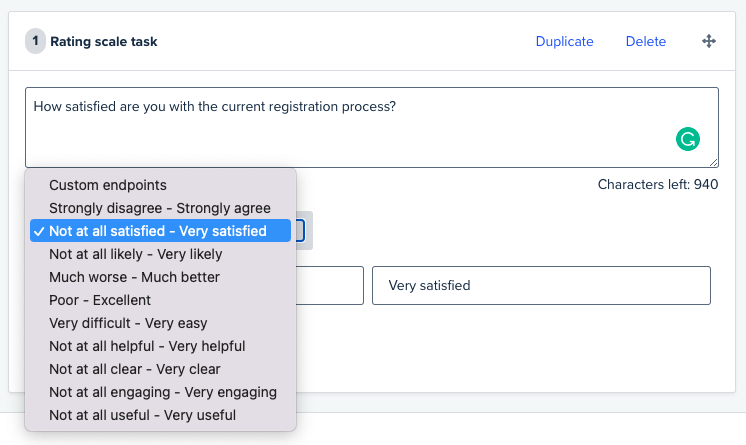Click the task number 1 badge

pyautogui.click(x=35, y=41)
